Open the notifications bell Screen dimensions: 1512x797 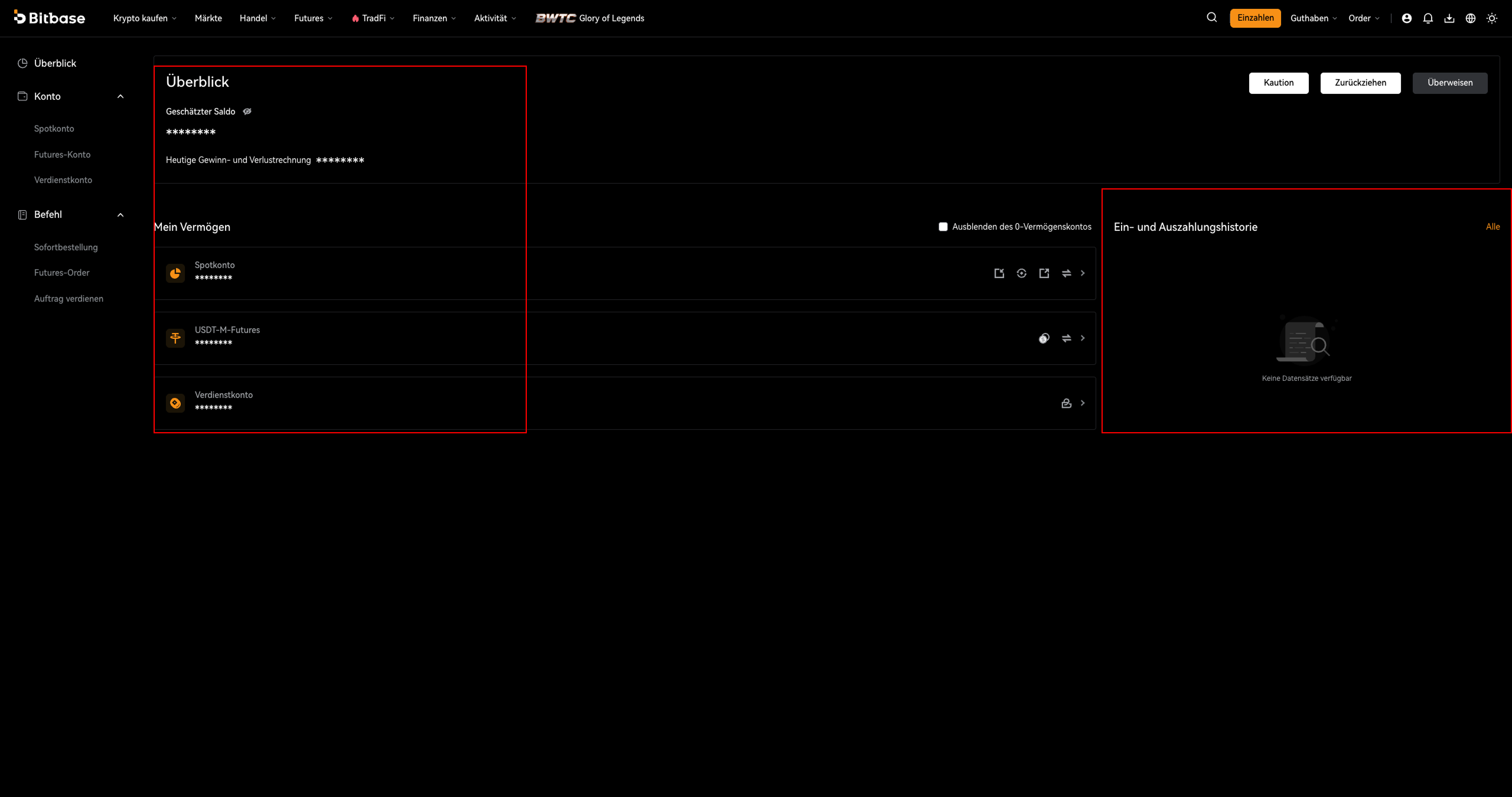coord(1428,18)
